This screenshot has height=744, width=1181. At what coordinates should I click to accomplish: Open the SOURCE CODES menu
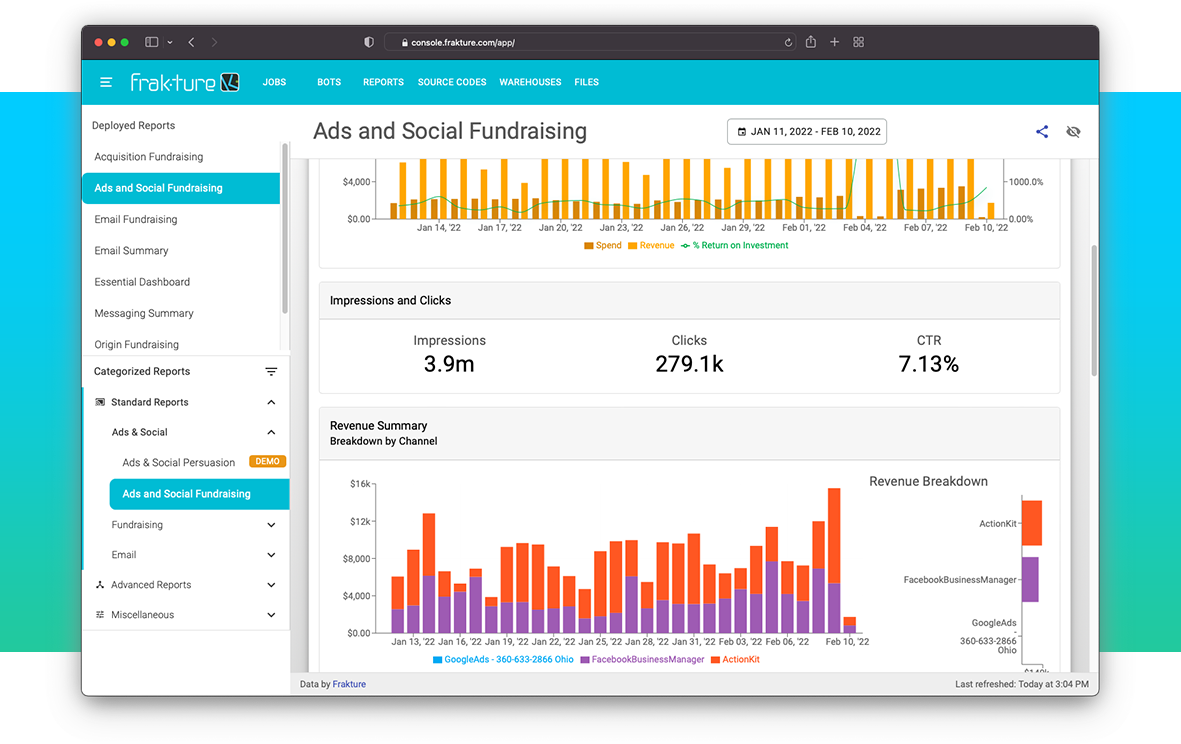pyautogui.click(x=452, y=82)
